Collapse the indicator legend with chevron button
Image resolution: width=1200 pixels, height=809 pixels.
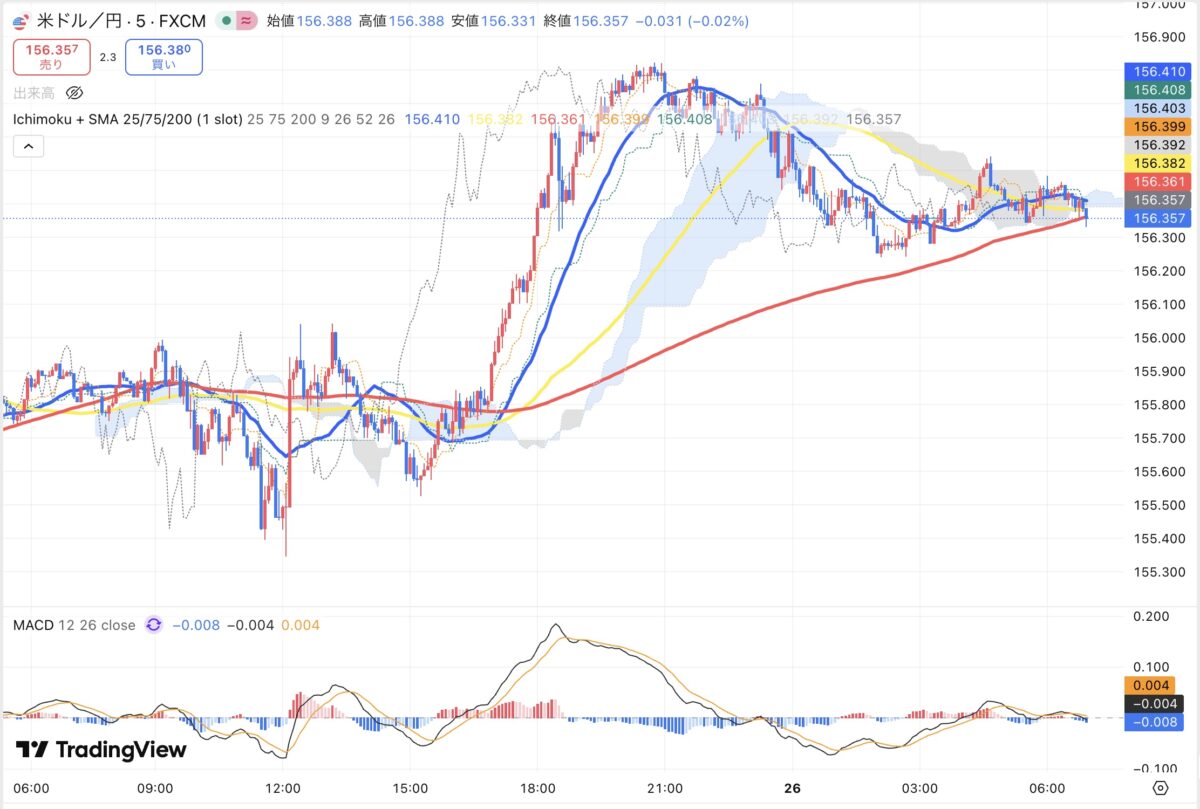pos(29,147)
